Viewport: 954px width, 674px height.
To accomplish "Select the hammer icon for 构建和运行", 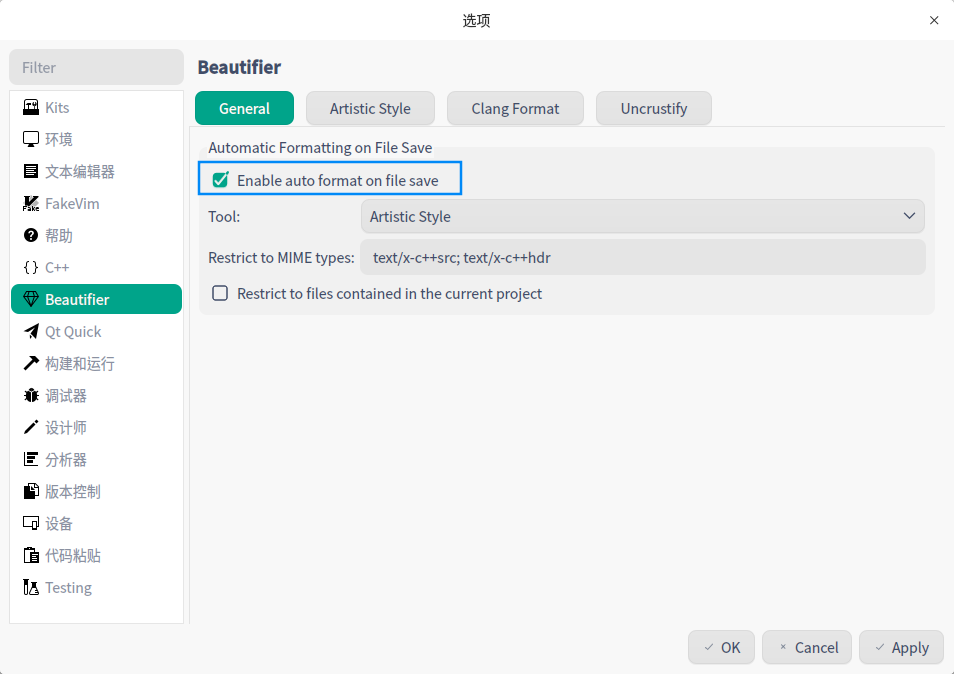I will click(x=31, y=364).
